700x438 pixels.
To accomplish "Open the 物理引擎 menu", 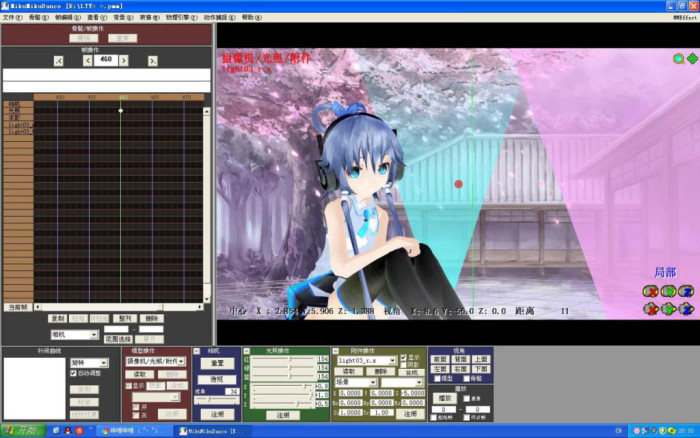I will (181, 17).
